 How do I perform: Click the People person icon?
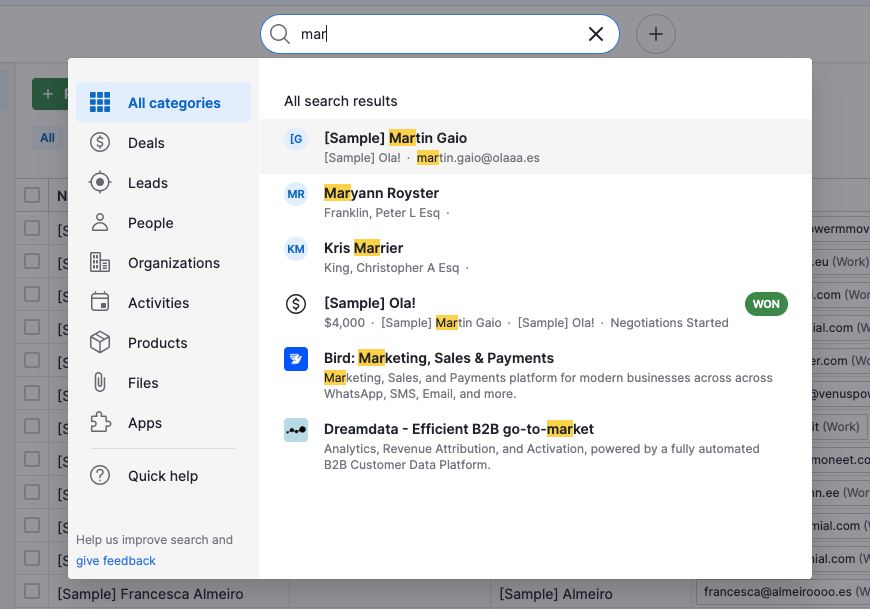(100, 222)
